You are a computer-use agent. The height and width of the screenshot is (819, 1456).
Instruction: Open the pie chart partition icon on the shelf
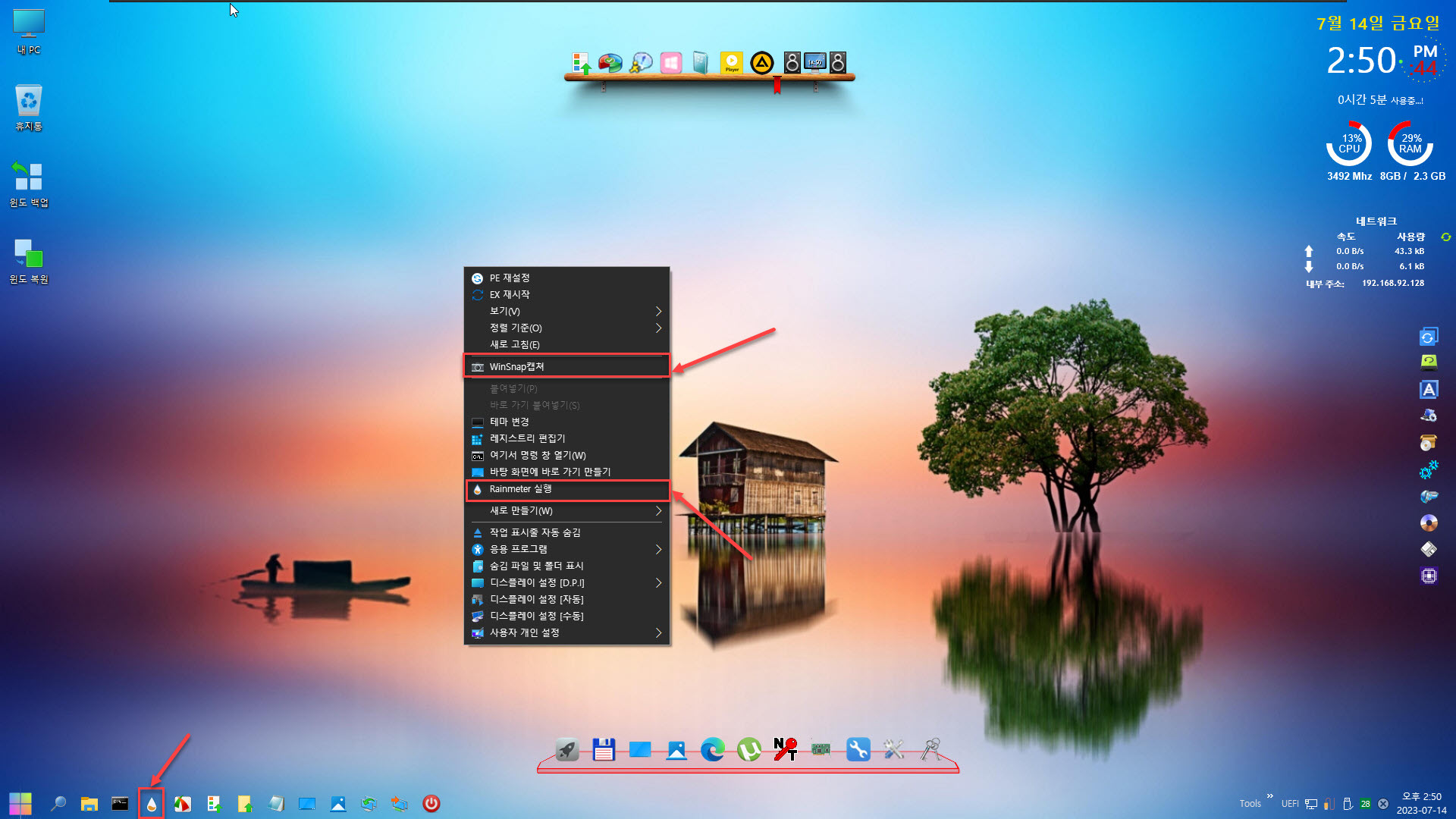point(610,62)
